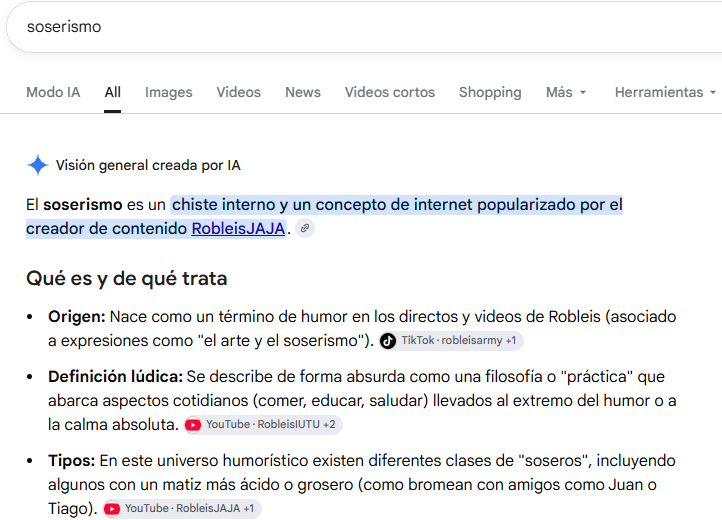This screenshot has height=520, width=722.
Task: Click the Visión general creada por IA label
Action: (x=148, y=165)
